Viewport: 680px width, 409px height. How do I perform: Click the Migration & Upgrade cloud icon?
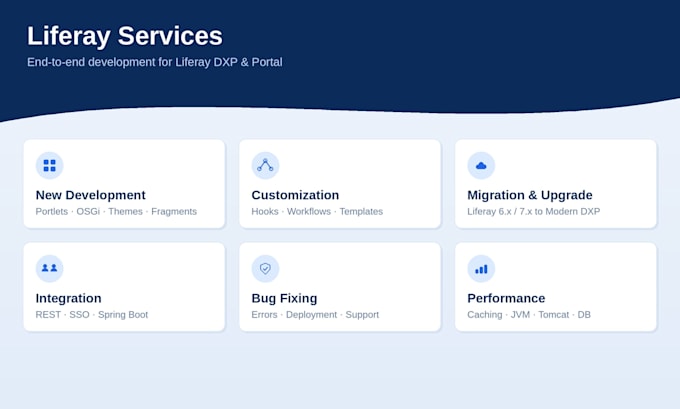point(481,165)
